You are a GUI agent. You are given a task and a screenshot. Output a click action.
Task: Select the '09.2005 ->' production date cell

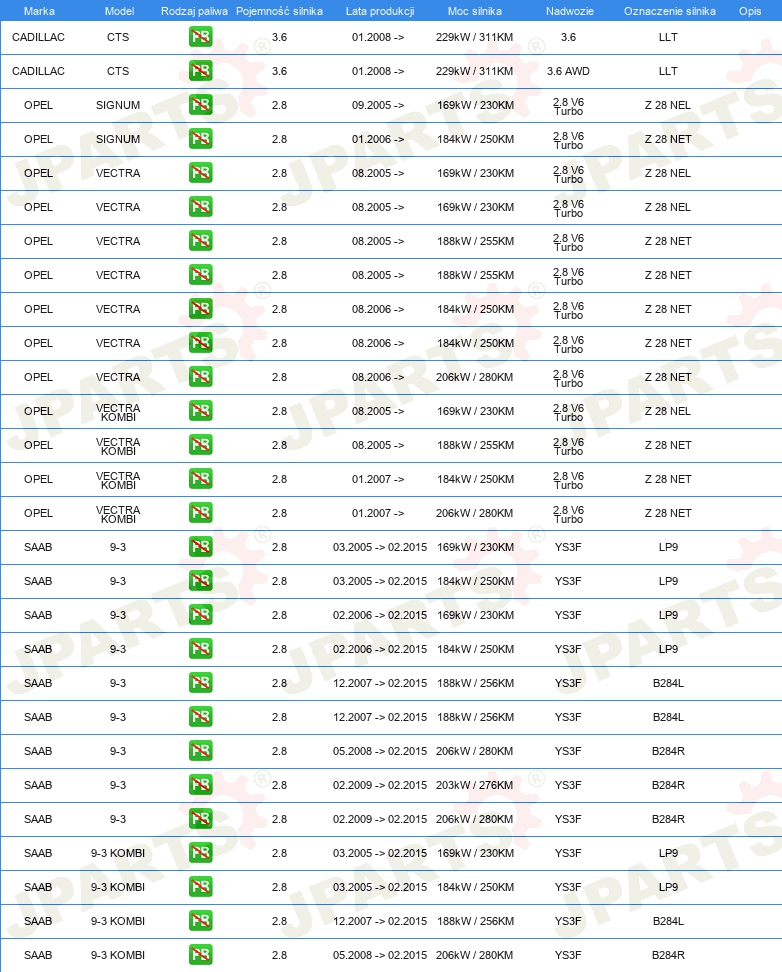click(378, 105)
